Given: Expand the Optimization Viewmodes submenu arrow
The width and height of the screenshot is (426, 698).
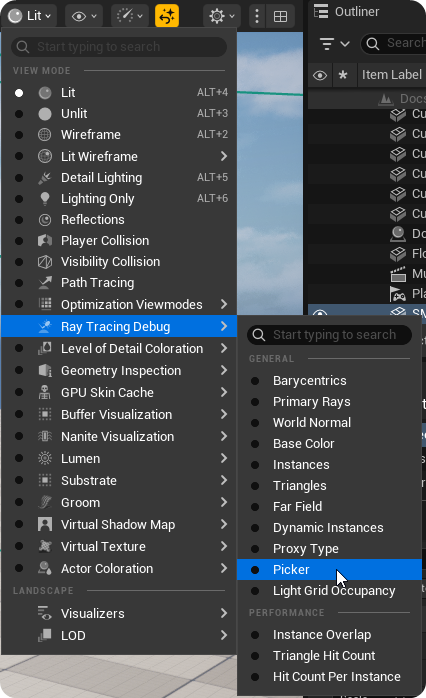Looking at the screenshot, I should pos(224,304).
